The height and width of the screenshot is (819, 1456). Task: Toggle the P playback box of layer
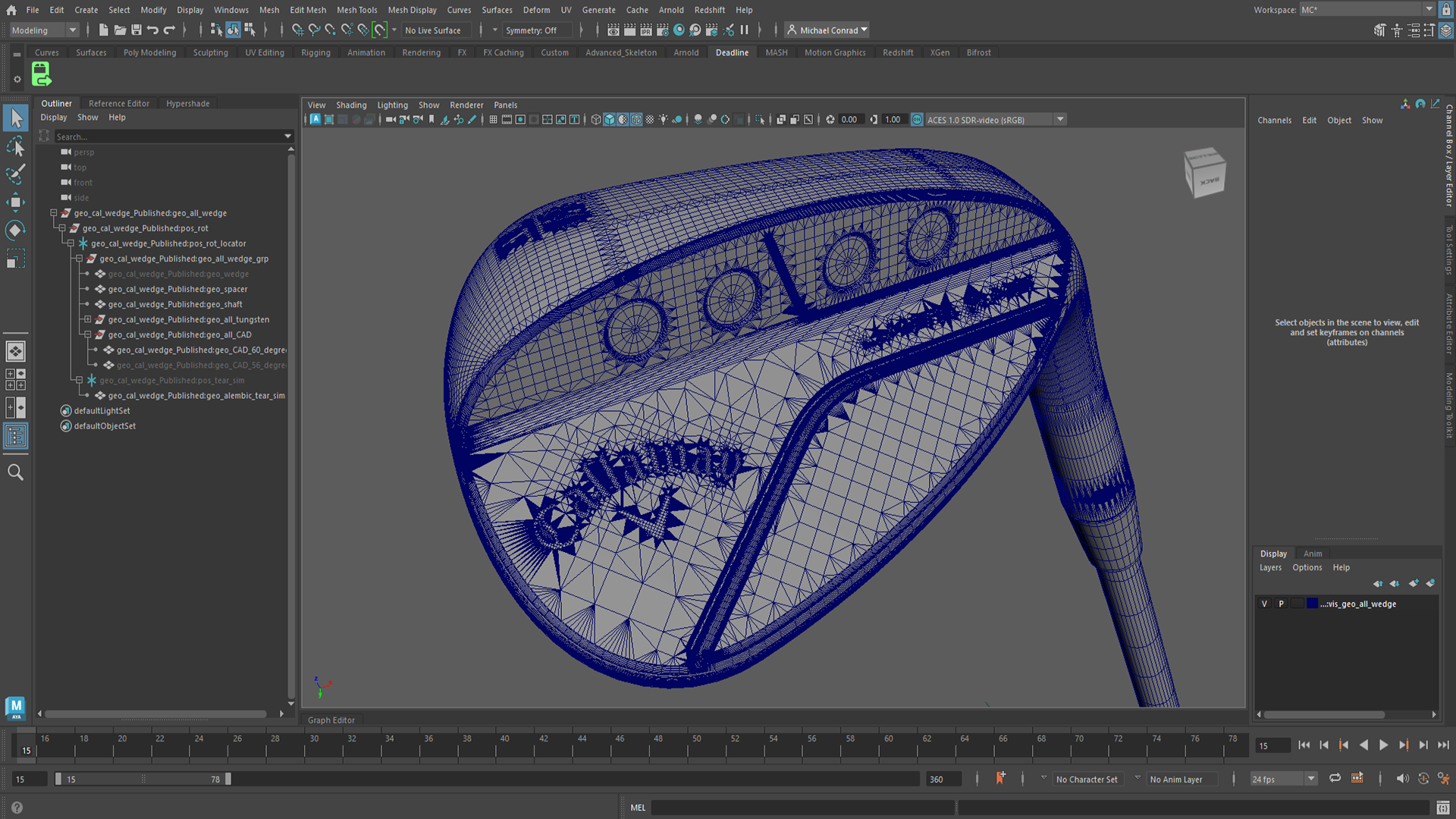click(1282, 604)
